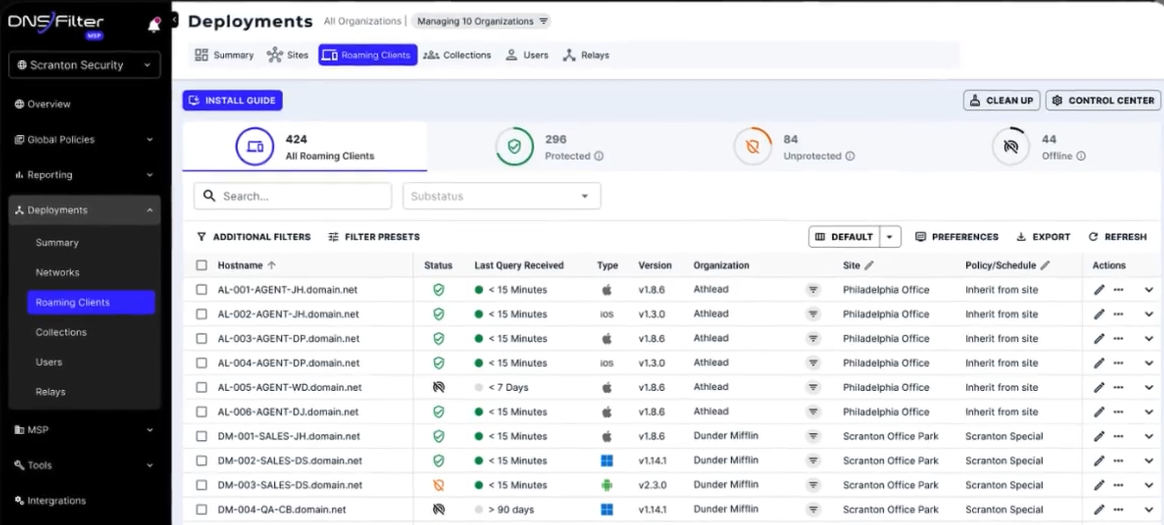This screenshot has height=525, width=1164.
Task: Sort by Hostname using the arrow
Action: [x=271, y=265]
